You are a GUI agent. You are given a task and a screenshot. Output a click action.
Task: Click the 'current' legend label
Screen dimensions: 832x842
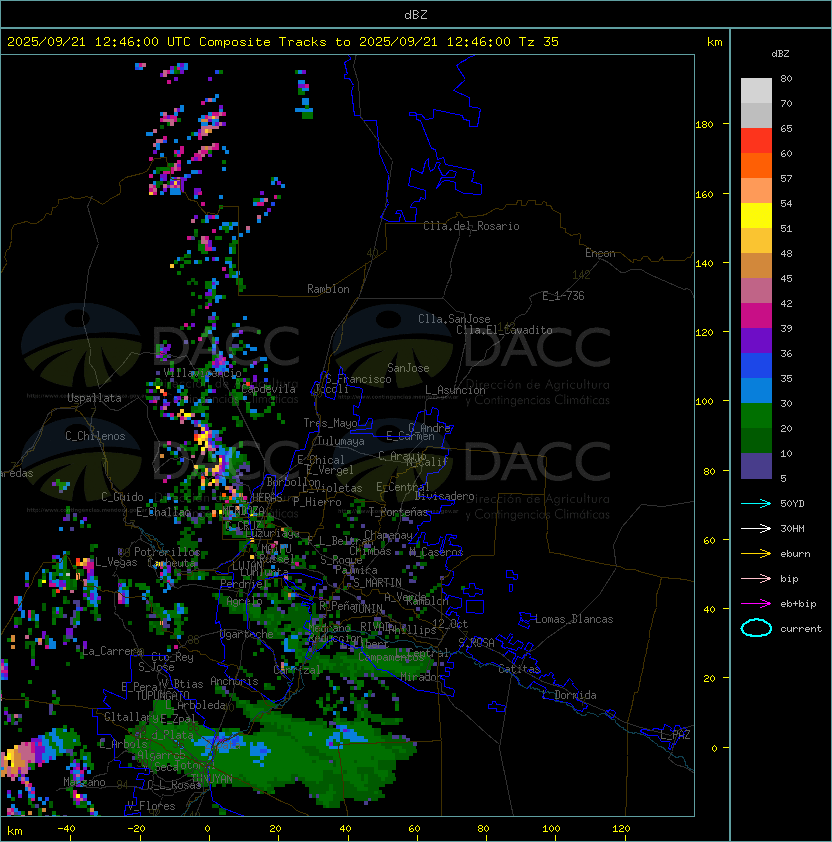[x=801, y=629]
